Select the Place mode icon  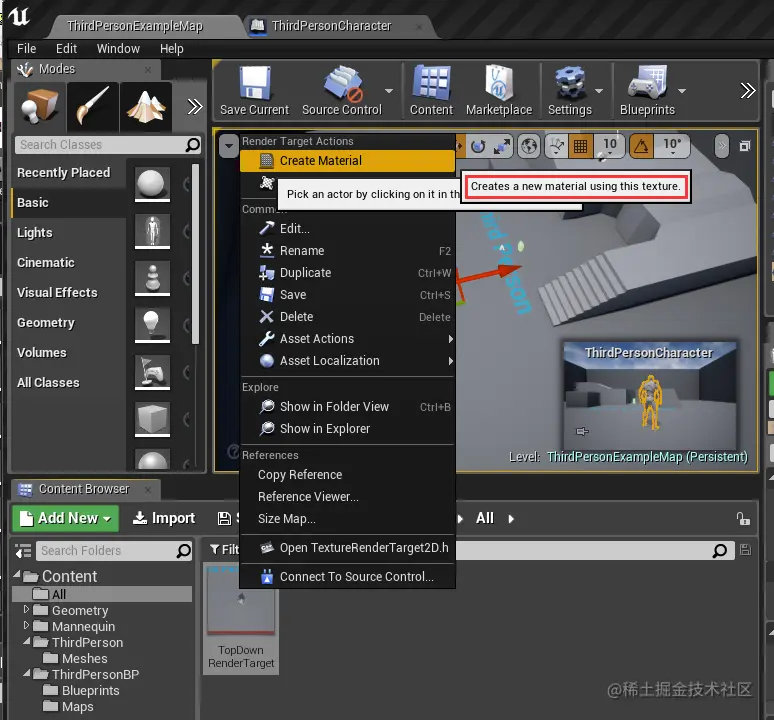pyautogui.click(x=40, y=106)
